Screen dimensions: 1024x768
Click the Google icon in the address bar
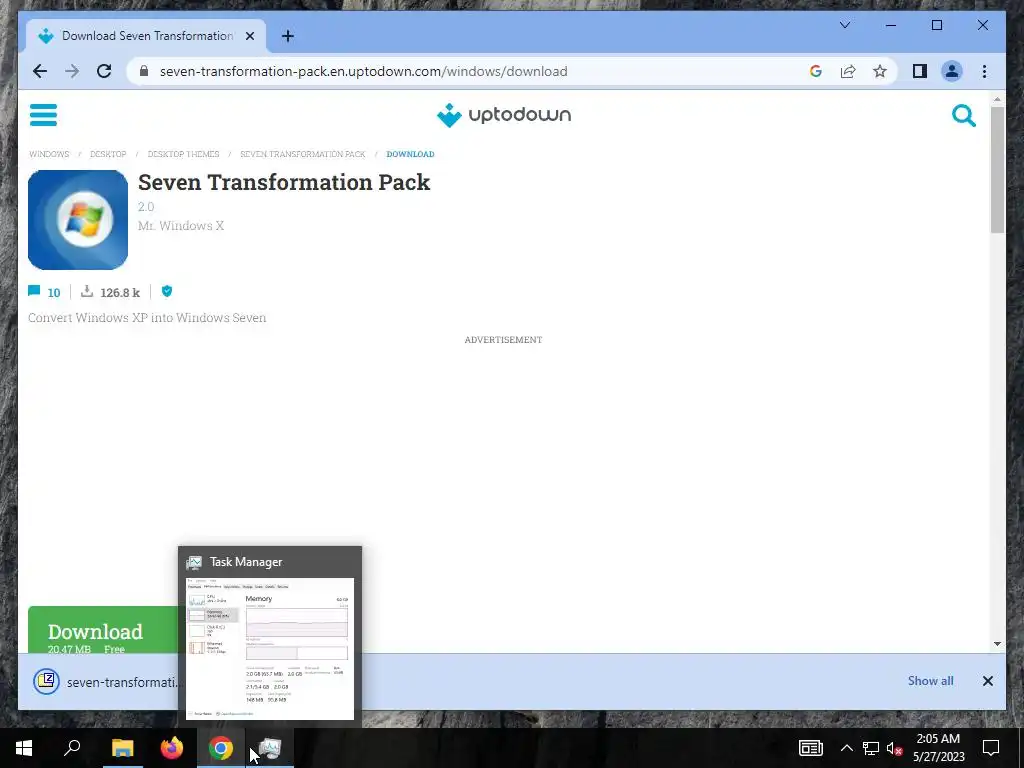[x=816, y=71]
